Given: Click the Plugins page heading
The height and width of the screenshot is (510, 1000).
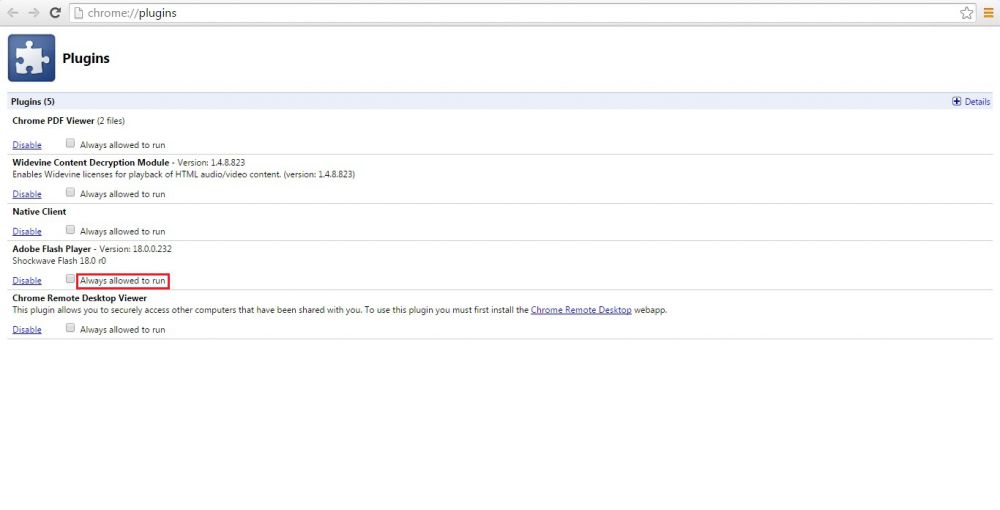Looking at the screenshot, I should click(x=86, y=58).
